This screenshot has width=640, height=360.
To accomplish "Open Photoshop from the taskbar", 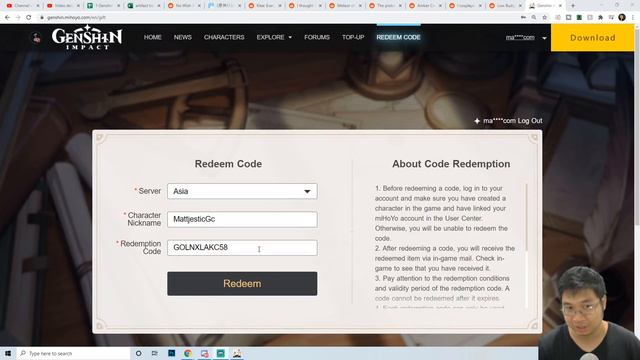I will pos(171,353).
